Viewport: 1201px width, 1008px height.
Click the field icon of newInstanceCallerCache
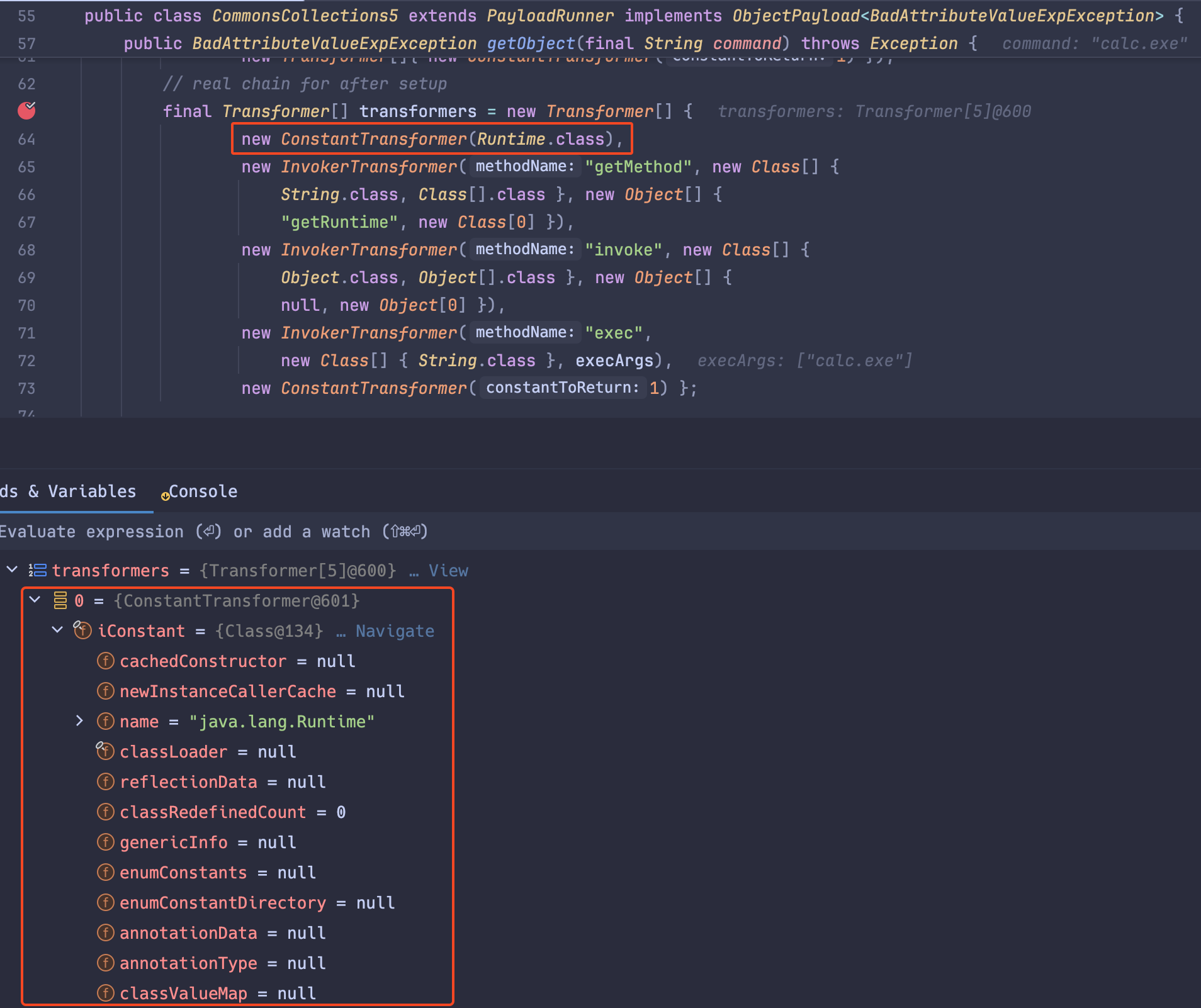[x=105, y=691]
